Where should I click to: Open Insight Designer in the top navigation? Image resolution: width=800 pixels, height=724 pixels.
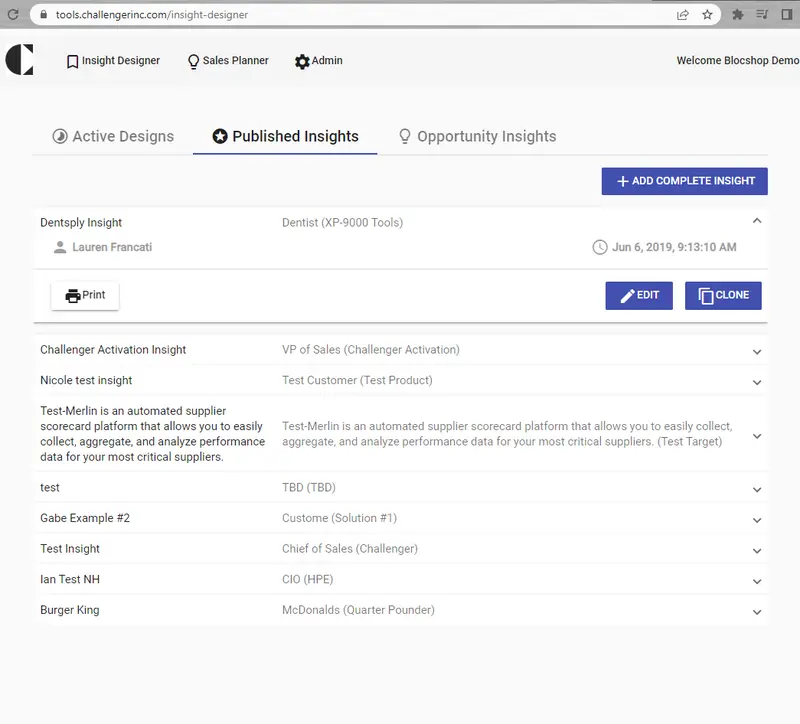coord(112,61)
